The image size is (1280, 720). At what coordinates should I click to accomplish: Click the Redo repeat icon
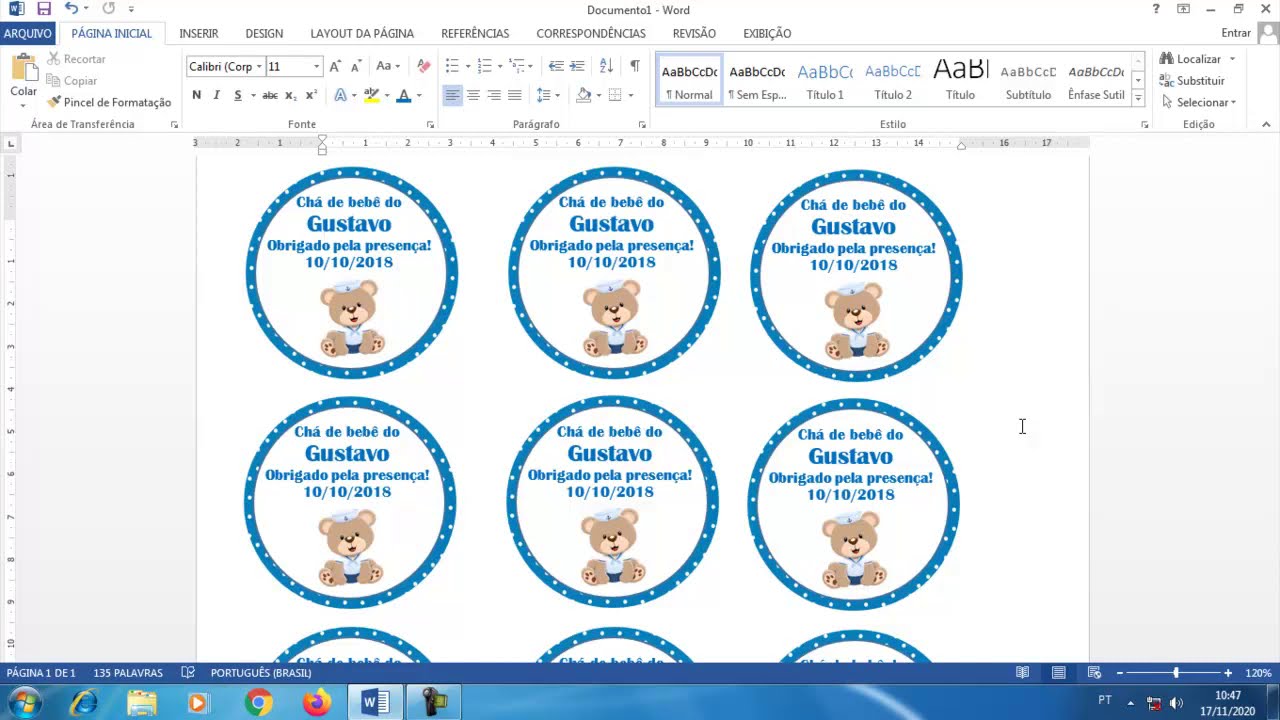tap(108, 9)
